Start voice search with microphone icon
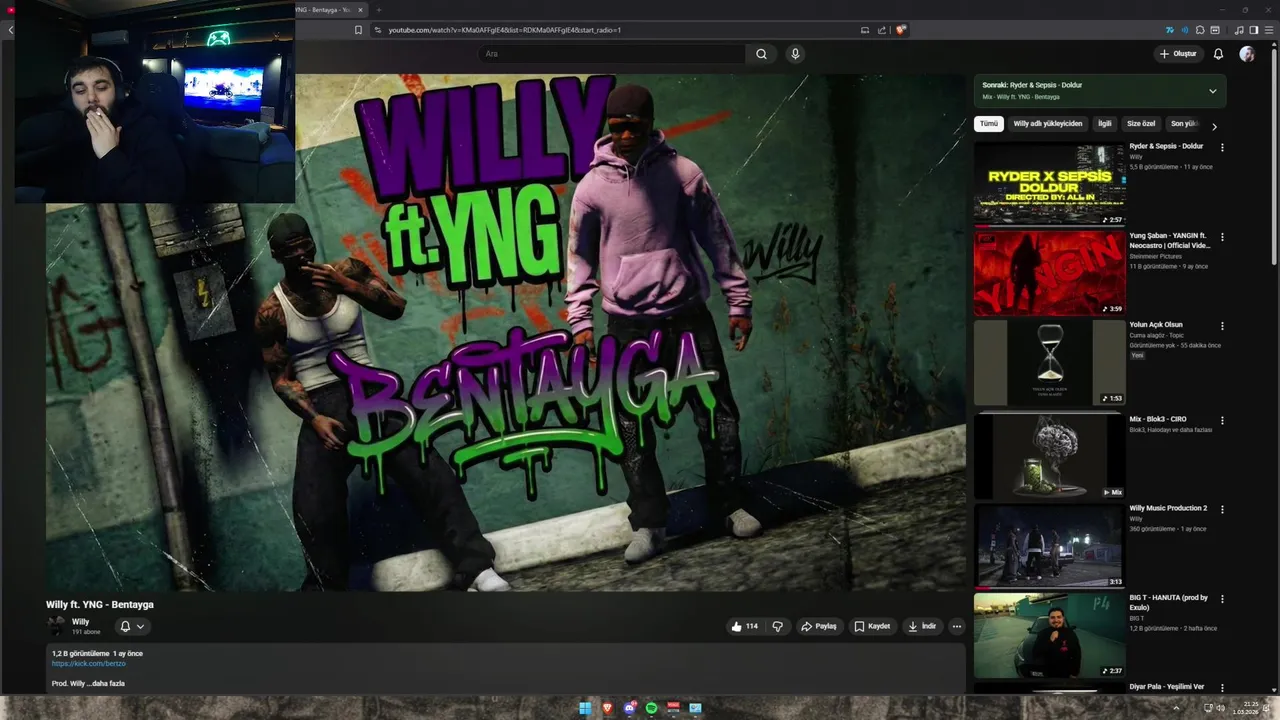The height and width of the screenshot is (720, 1280). coord(795,54)
